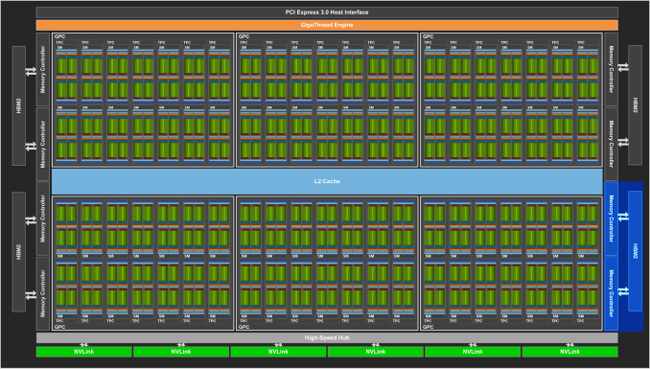Click the upper double-arrow icon beside the top-right gray HBM2 block
This screenshot has width=650, height=369.
(623, 67)
